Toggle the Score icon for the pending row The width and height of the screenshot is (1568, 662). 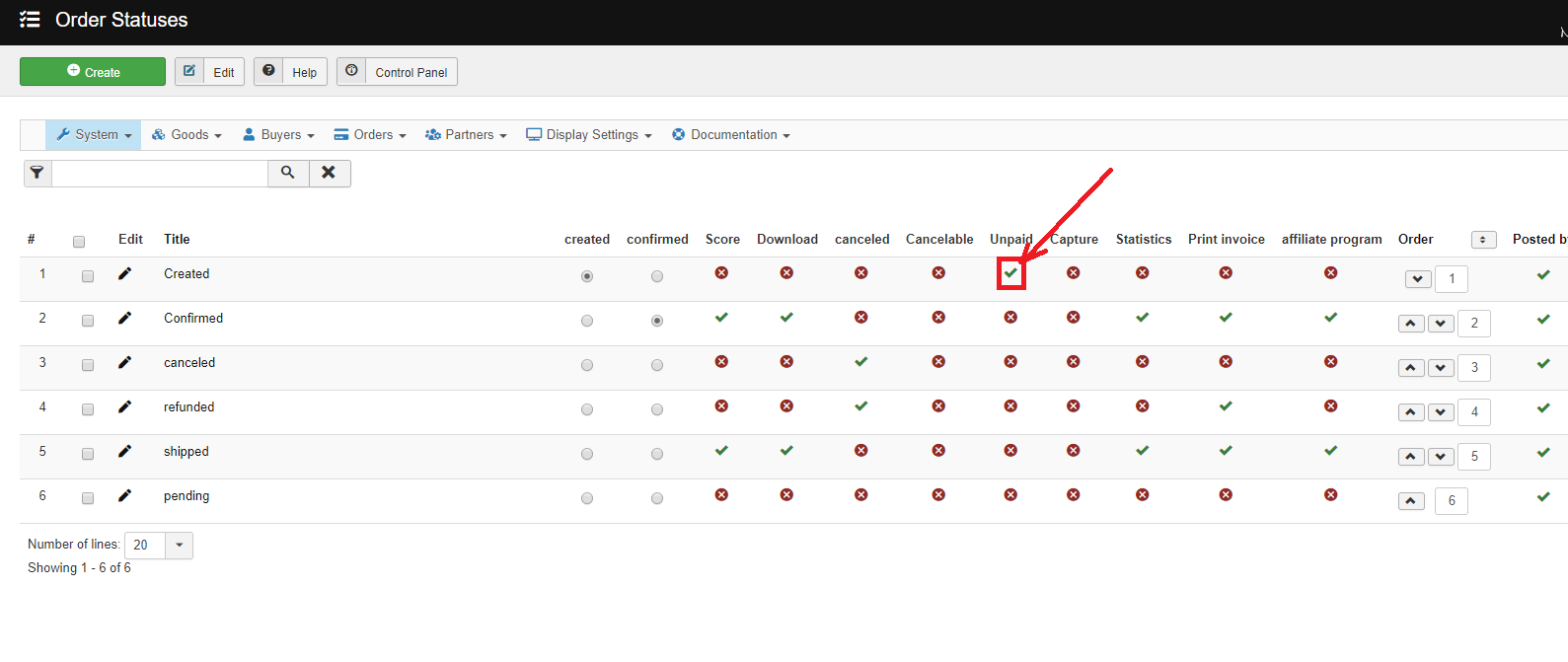coord(721,494)
